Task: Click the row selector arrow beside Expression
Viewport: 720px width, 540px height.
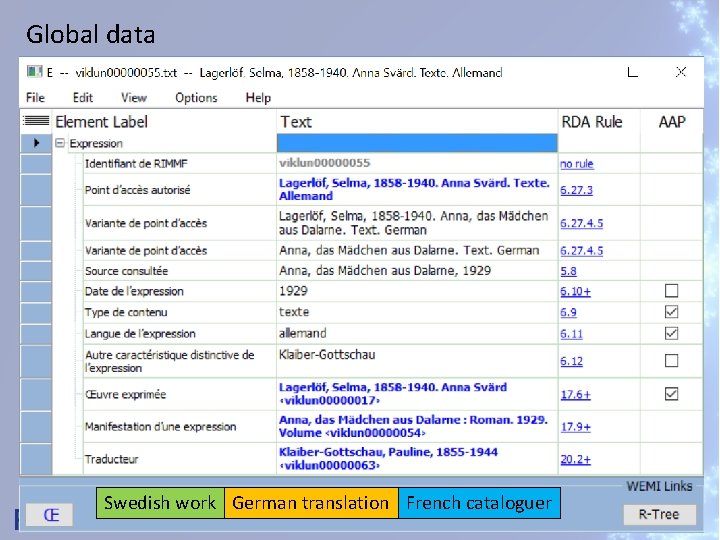Action: point(37,143)
